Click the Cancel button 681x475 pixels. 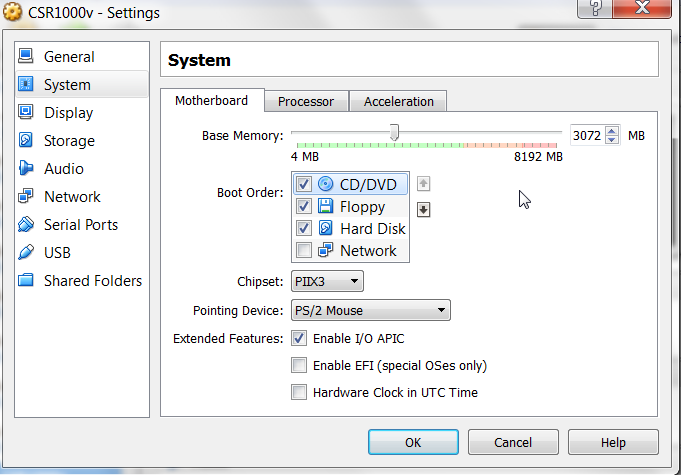pyautogui.click(x=513, y=442)
